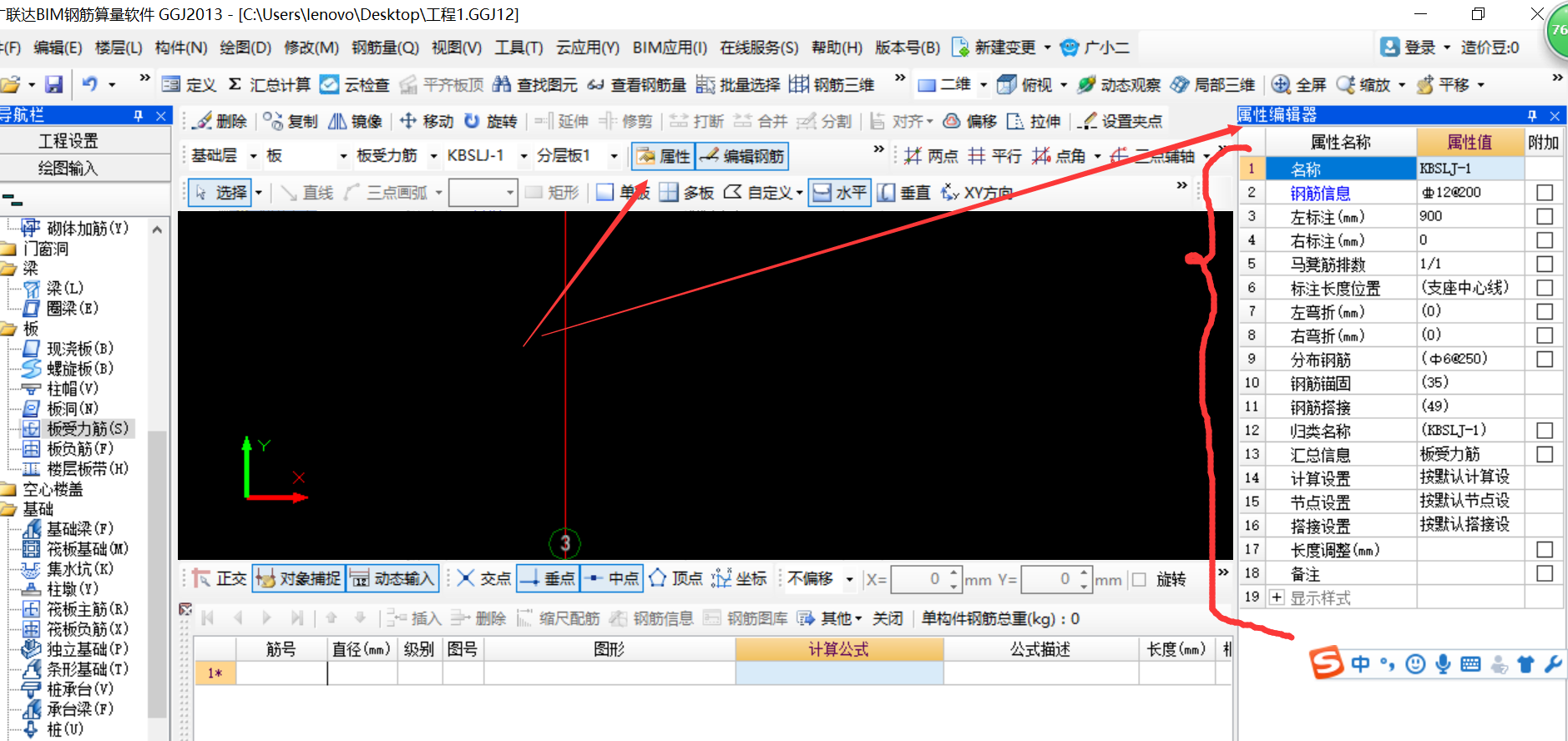Toggle 动态输入 dynamic input
The width and height of the screenshot is (1568, 741).
[x=392, y=578]
